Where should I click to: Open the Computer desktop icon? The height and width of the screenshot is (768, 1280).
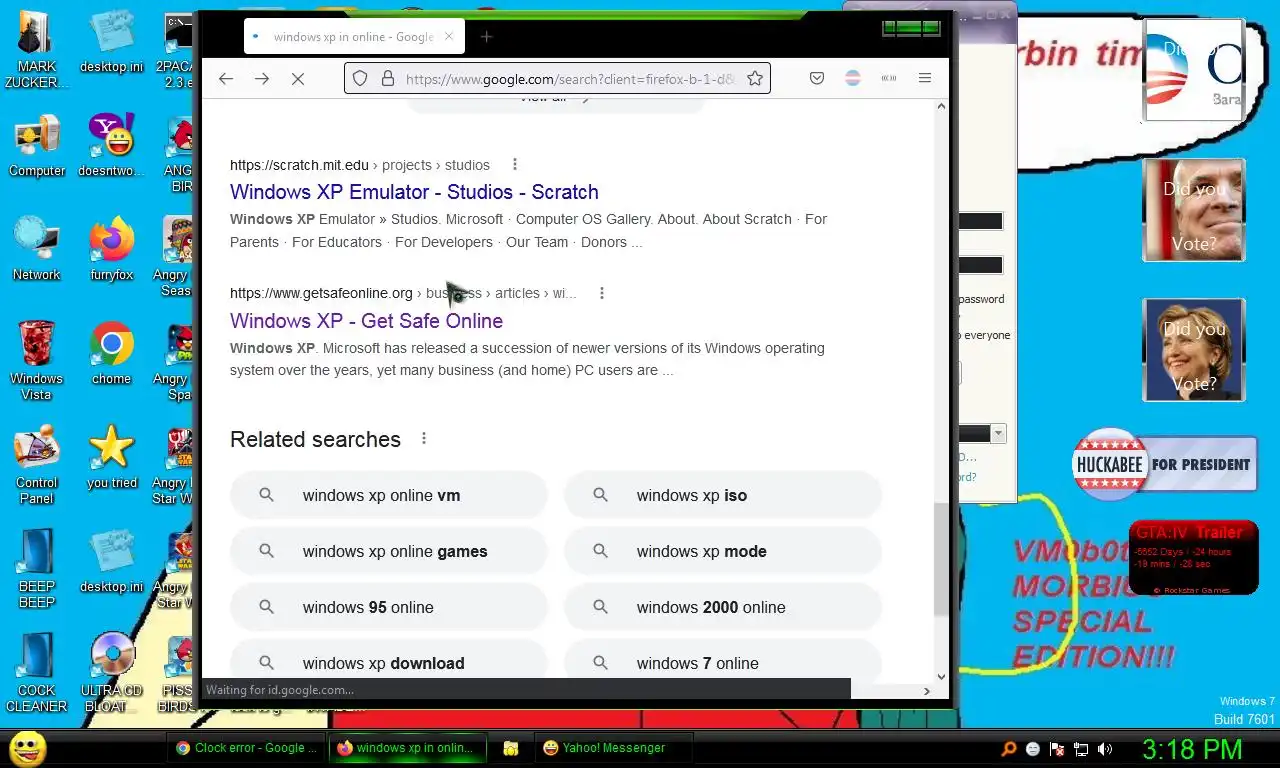tap(37, 146)
